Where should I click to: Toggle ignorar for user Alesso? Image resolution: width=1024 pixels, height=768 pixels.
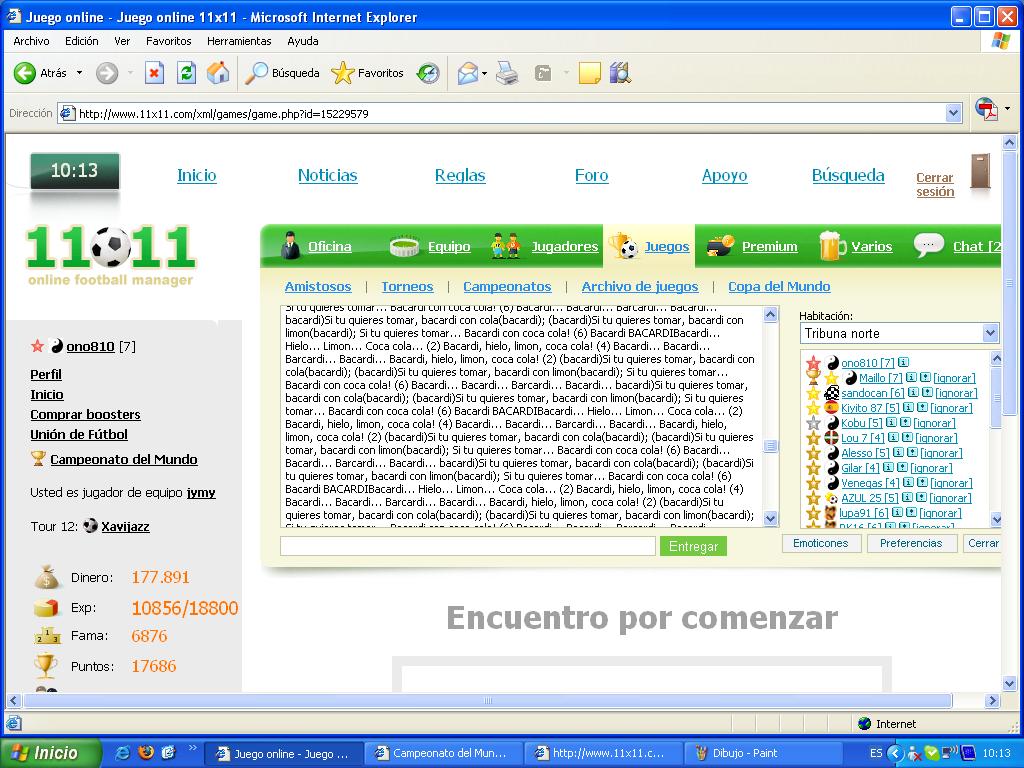941,453
